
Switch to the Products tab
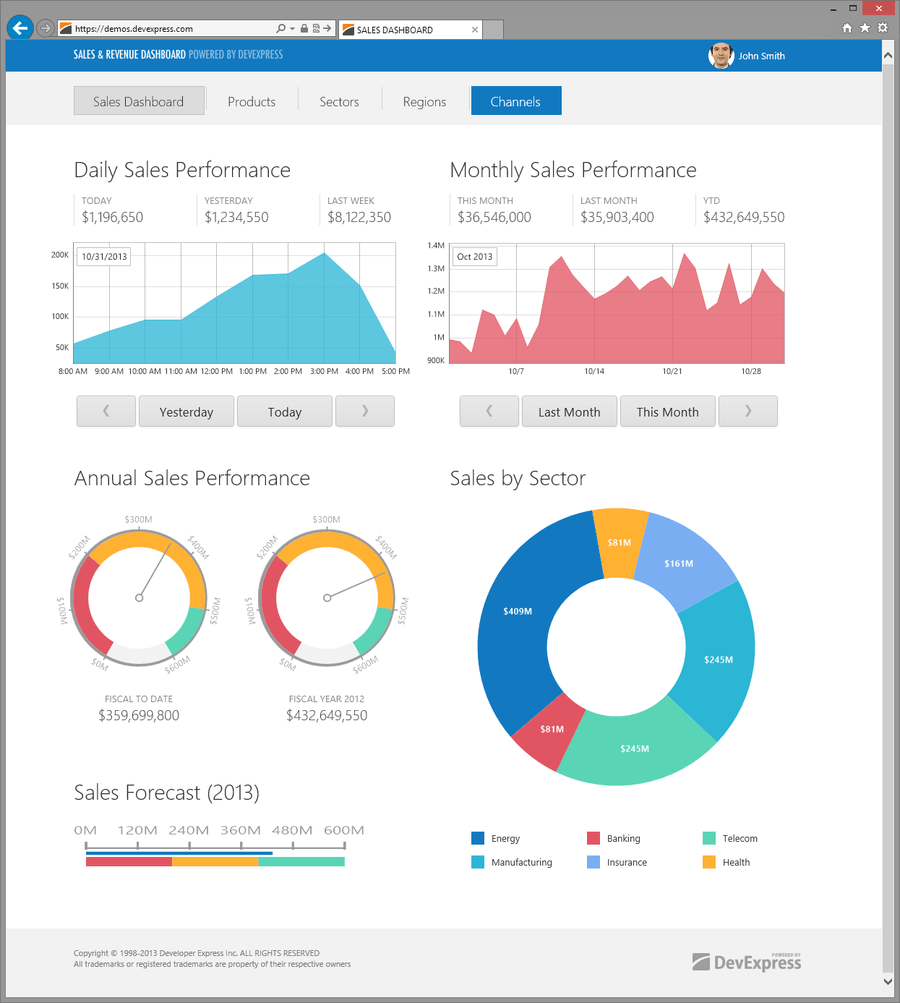tap(251, 101)
